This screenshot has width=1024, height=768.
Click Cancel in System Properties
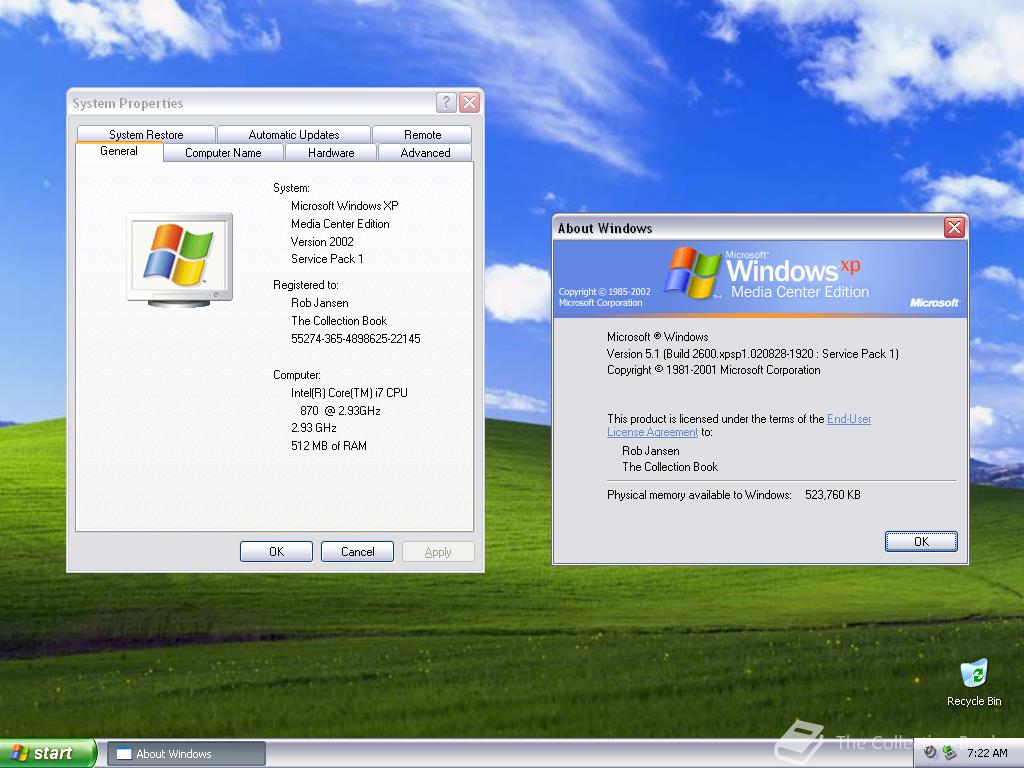point(357,551)
